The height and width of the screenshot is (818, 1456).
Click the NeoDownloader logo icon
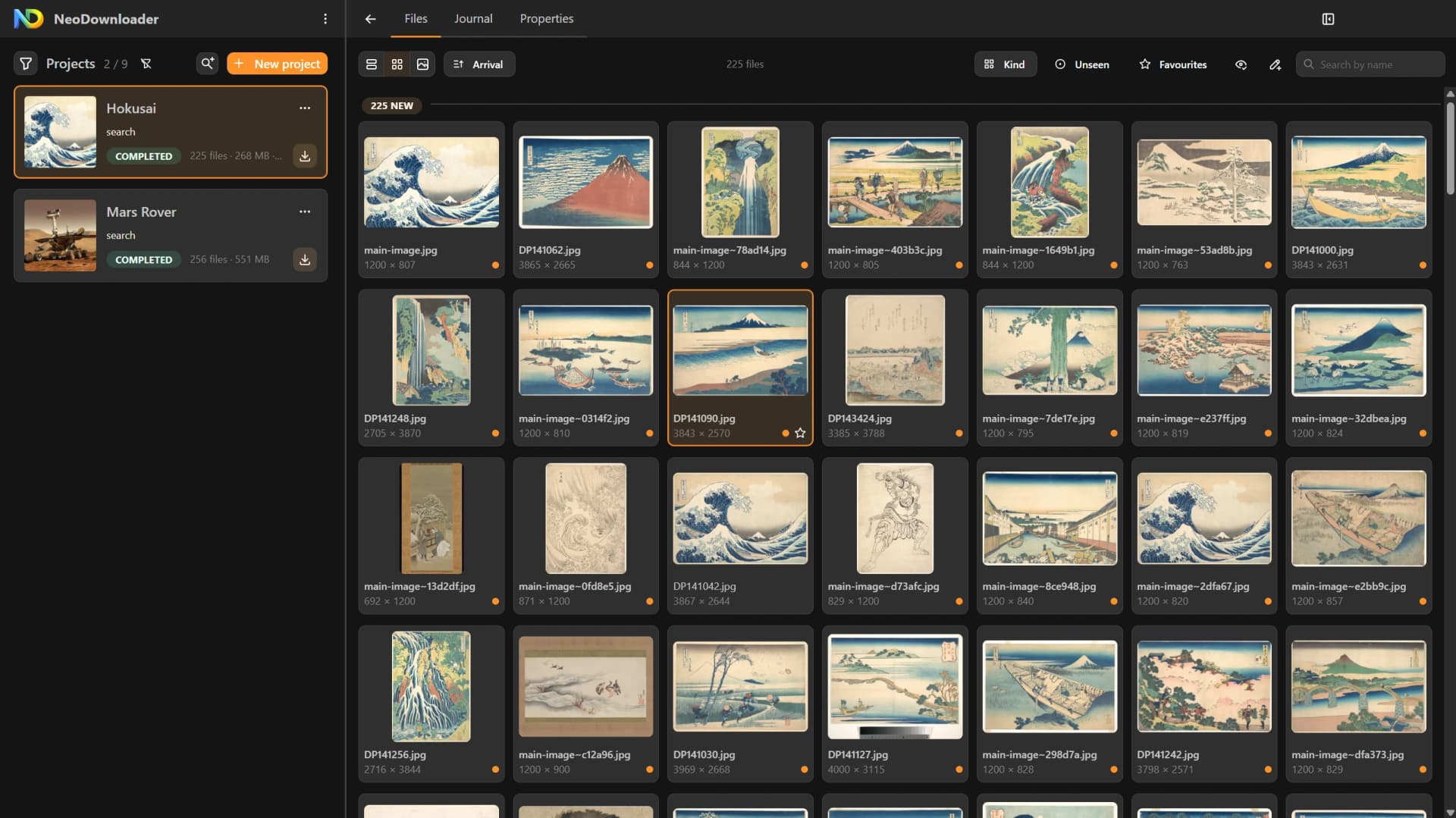pos(28,19)
